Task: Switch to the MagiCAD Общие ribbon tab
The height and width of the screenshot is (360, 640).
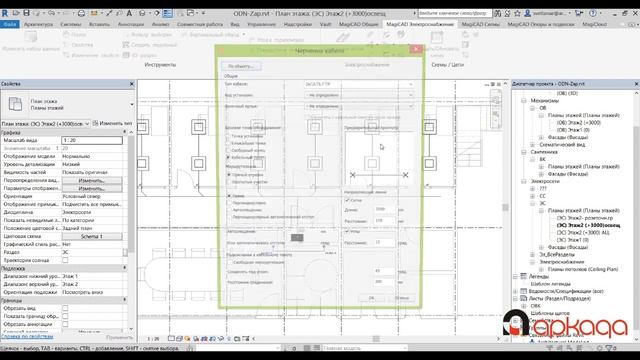Action: (358, 24)
